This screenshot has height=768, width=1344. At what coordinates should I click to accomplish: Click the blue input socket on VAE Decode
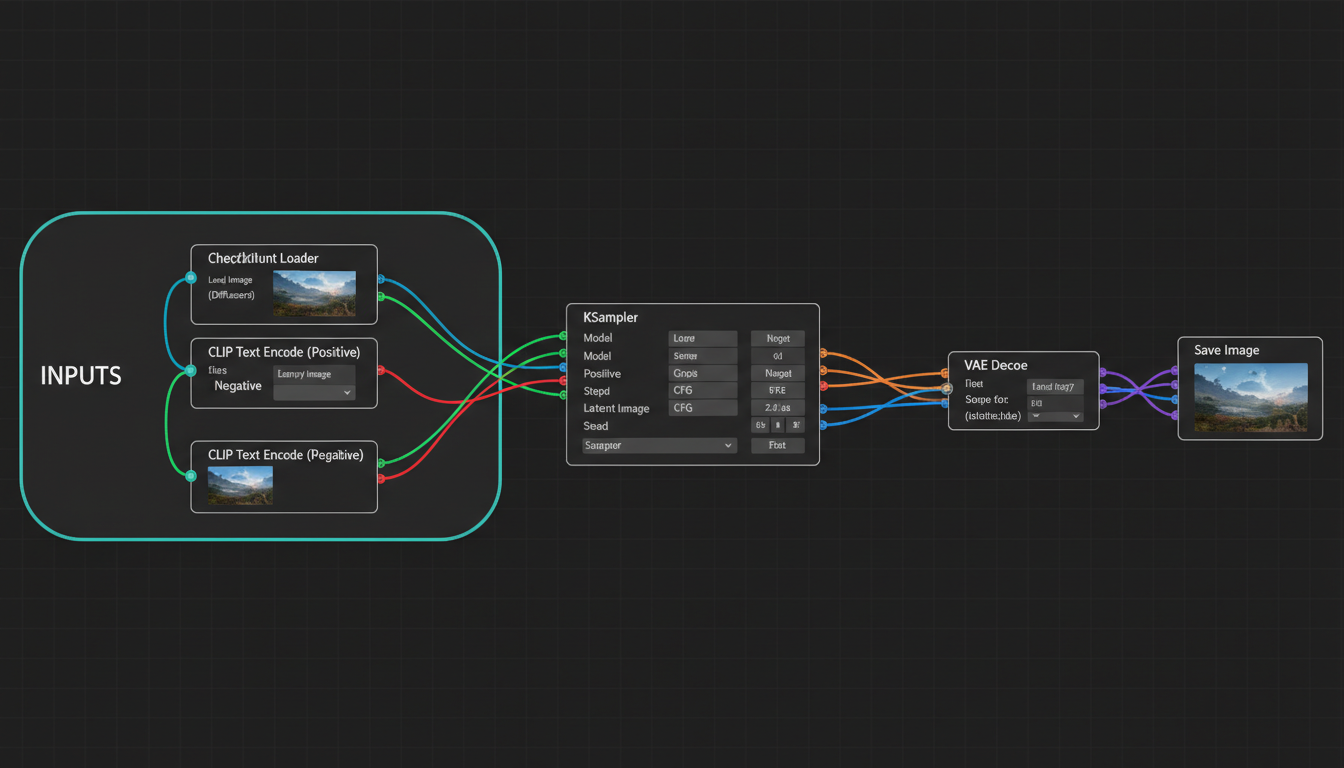pos(943,404)
